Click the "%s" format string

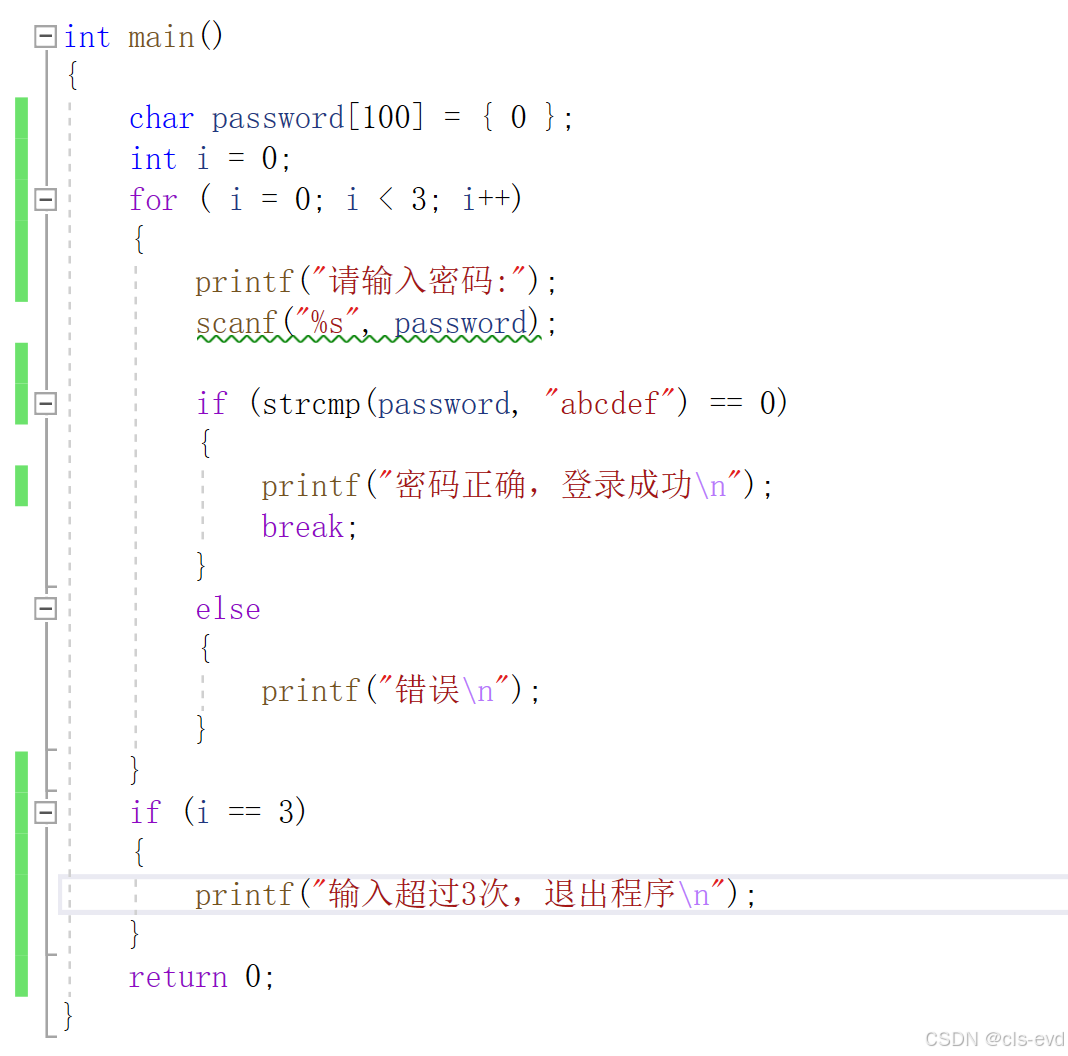click(x=327, y=322)
